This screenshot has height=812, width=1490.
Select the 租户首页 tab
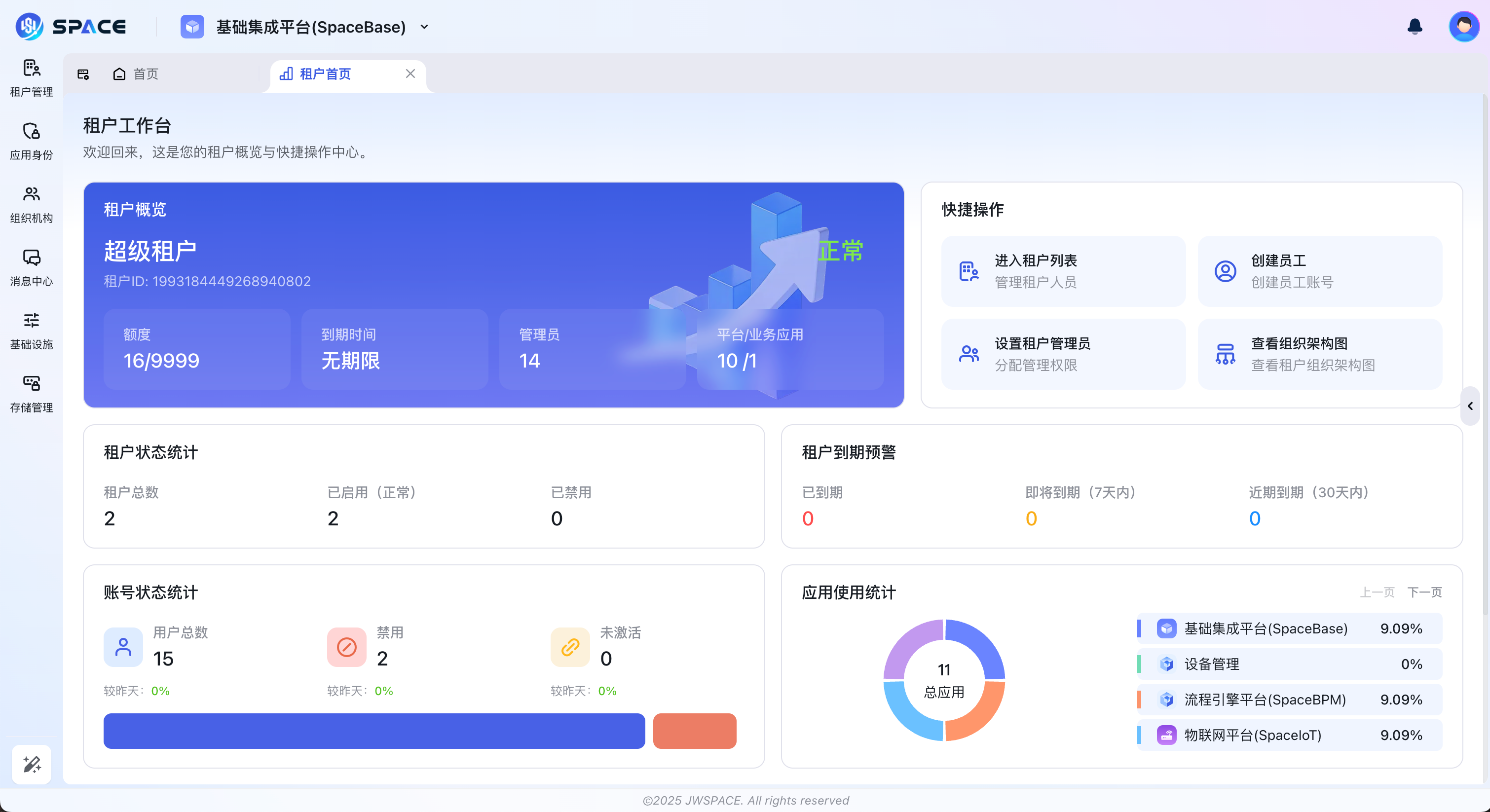coord(325,74)
